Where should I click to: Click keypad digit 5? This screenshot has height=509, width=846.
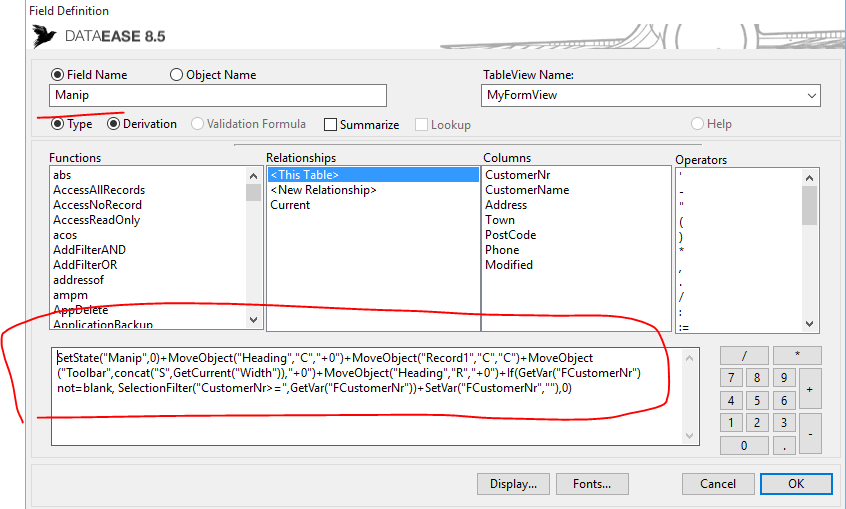point(758,401)
